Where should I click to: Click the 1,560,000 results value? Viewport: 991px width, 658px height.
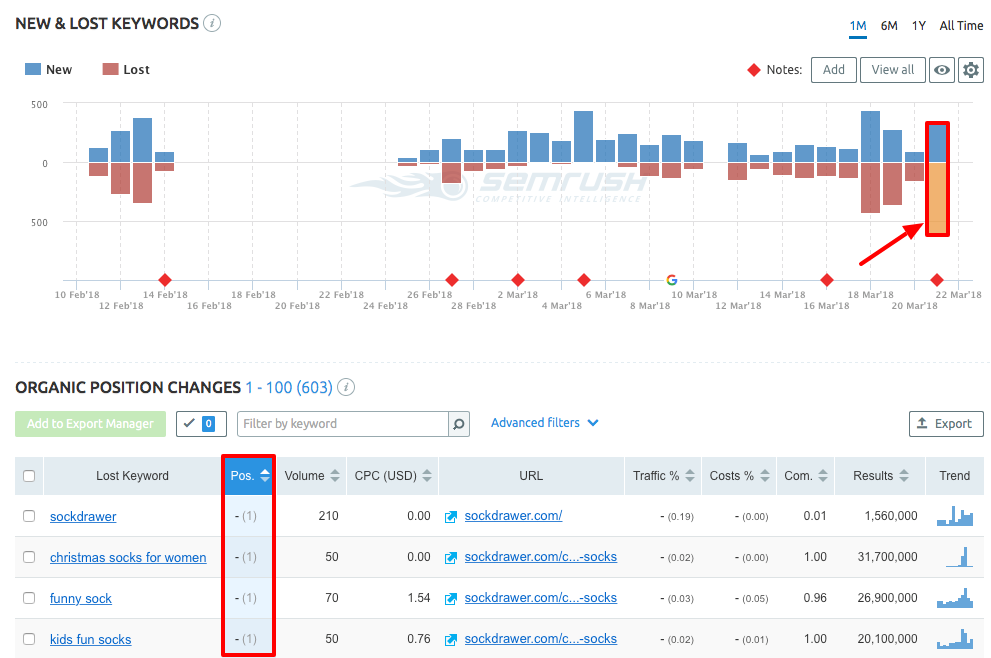[x=891, y=516]
